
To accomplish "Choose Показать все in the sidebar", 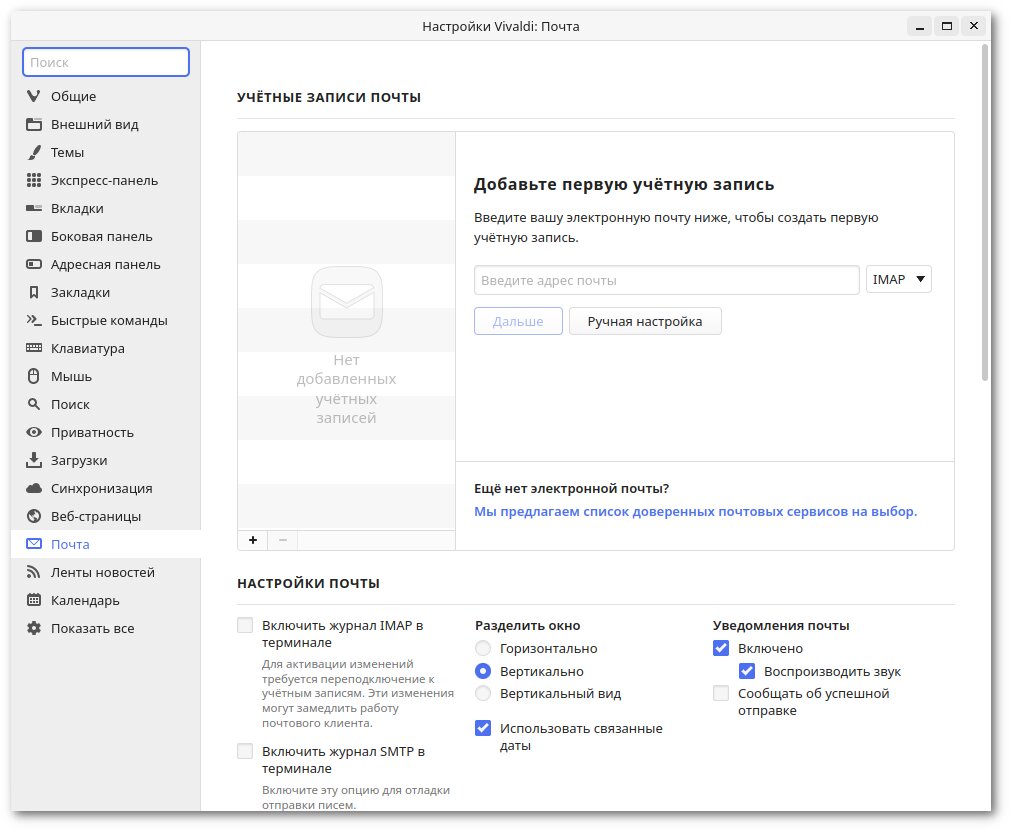I will [106, 628].
